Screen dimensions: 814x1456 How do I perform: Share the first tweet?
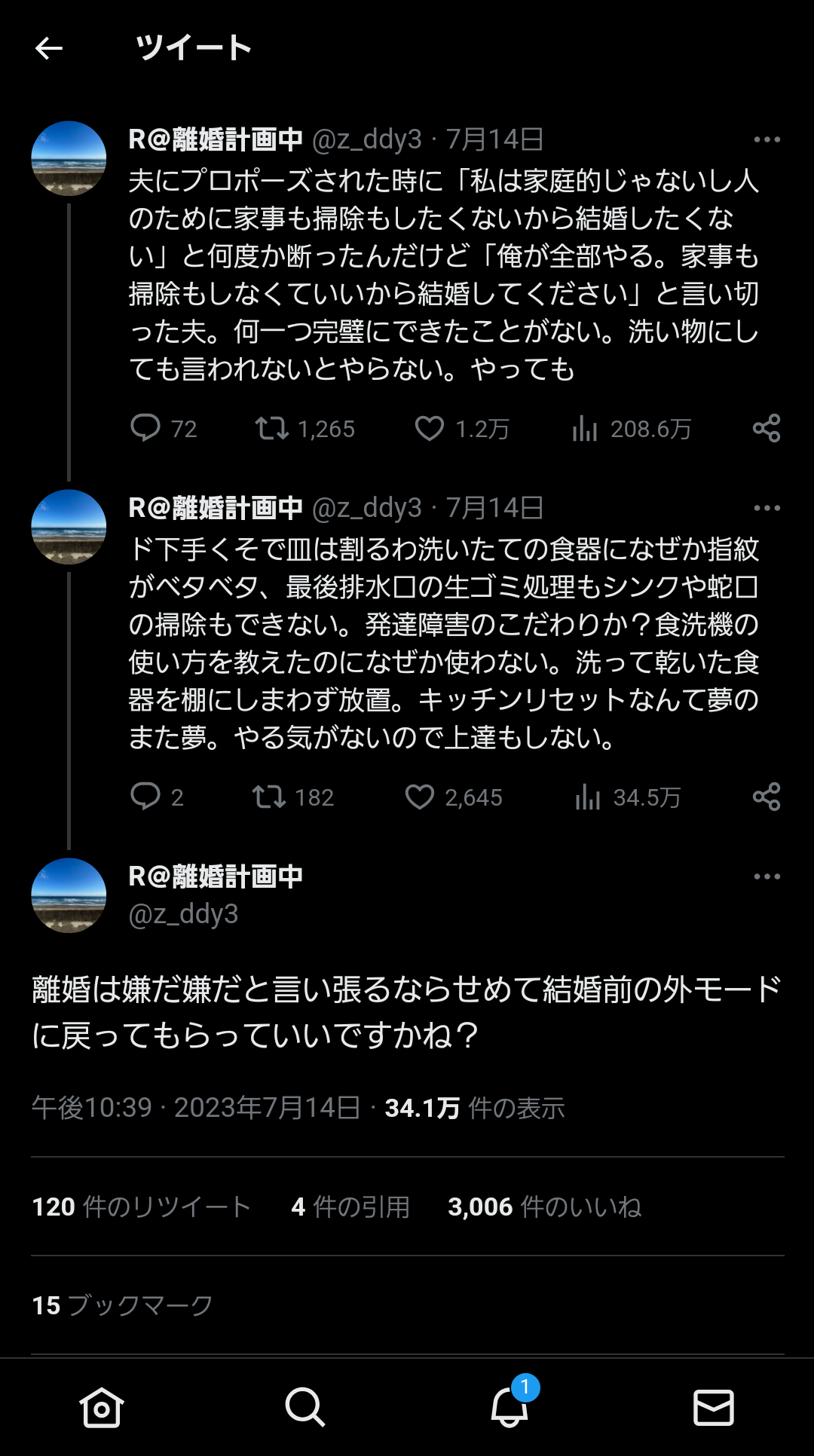point(767,428)
